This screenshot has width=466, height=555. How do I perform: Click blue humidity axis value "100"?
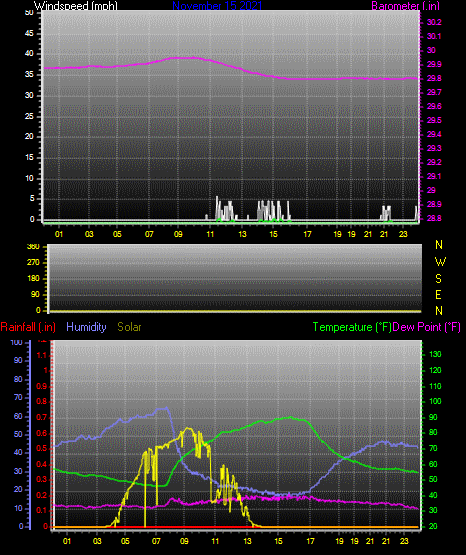pyautogui.click(x=17, y=342)
